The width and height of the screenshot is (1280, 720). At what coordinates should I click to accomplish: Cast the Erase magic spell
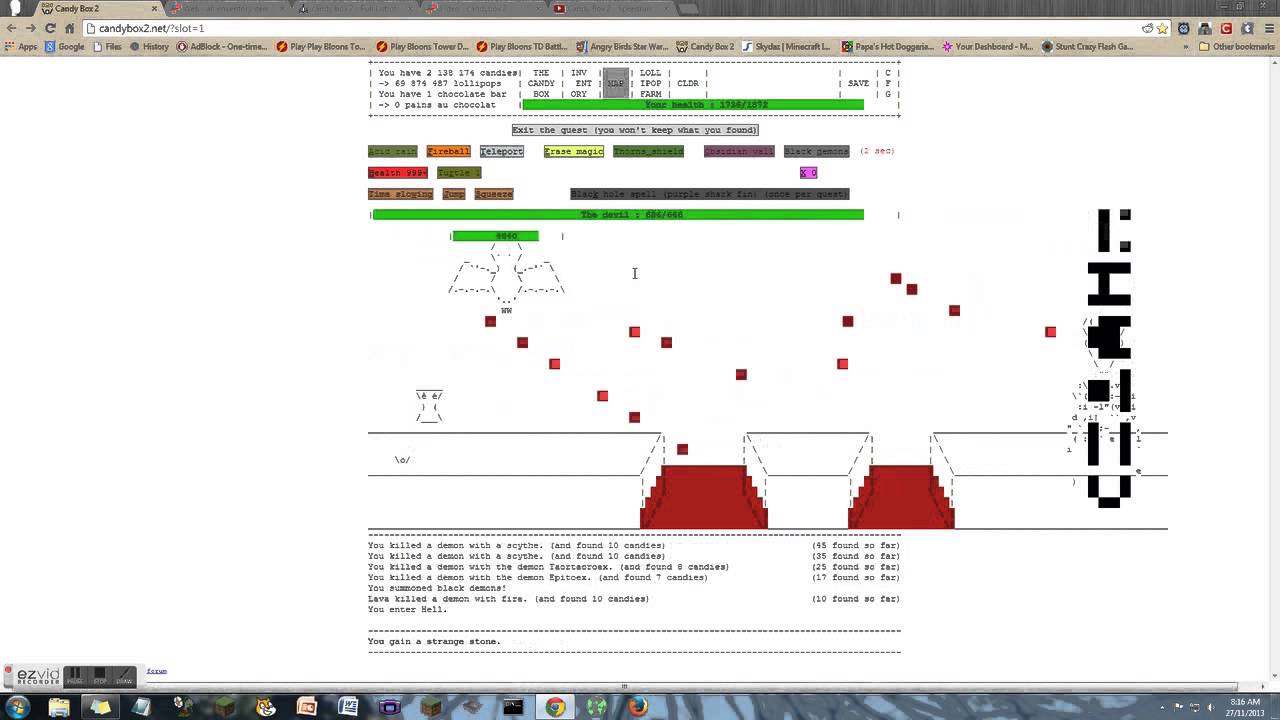click(574, 151)
